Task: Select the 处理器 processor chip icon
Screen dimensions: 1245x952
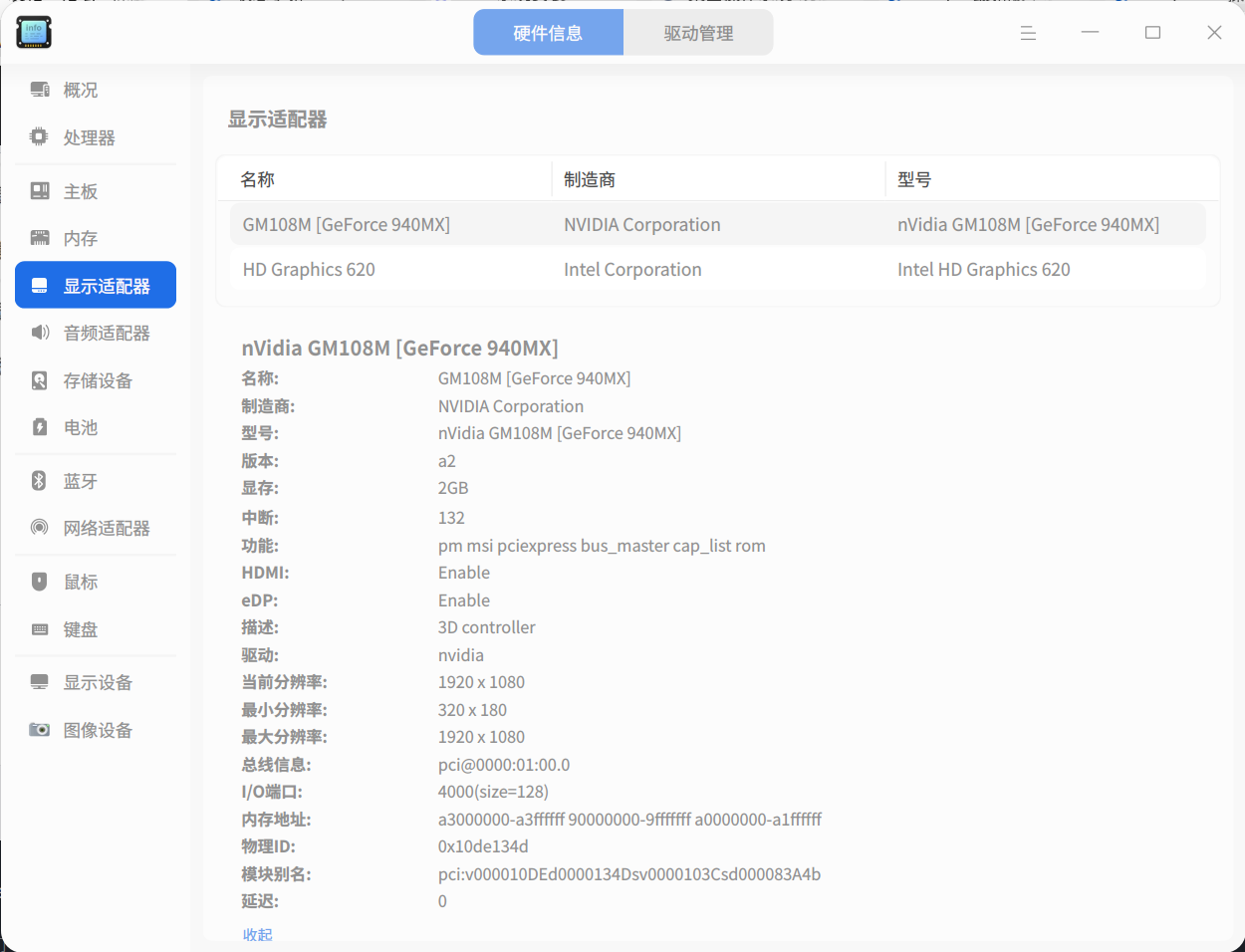Action: click(x=40, y=137)
